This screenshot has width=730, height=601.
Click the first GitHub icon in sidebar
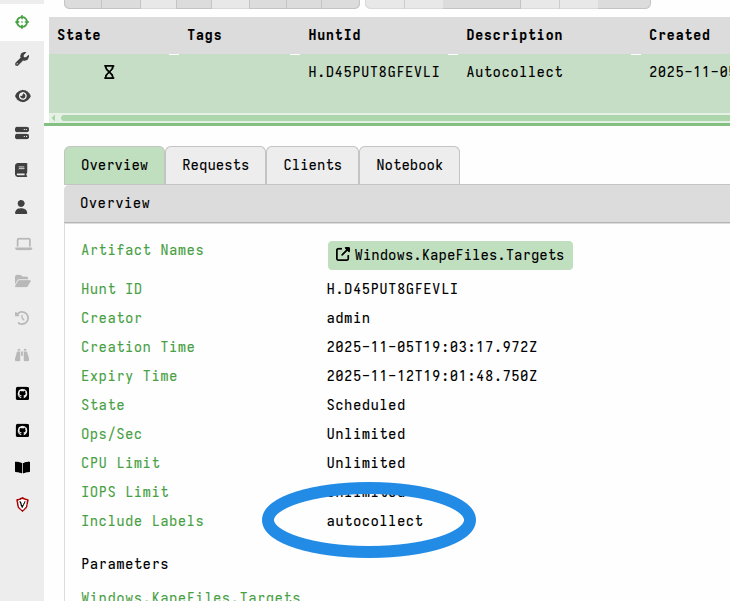(x=22, y=393)
